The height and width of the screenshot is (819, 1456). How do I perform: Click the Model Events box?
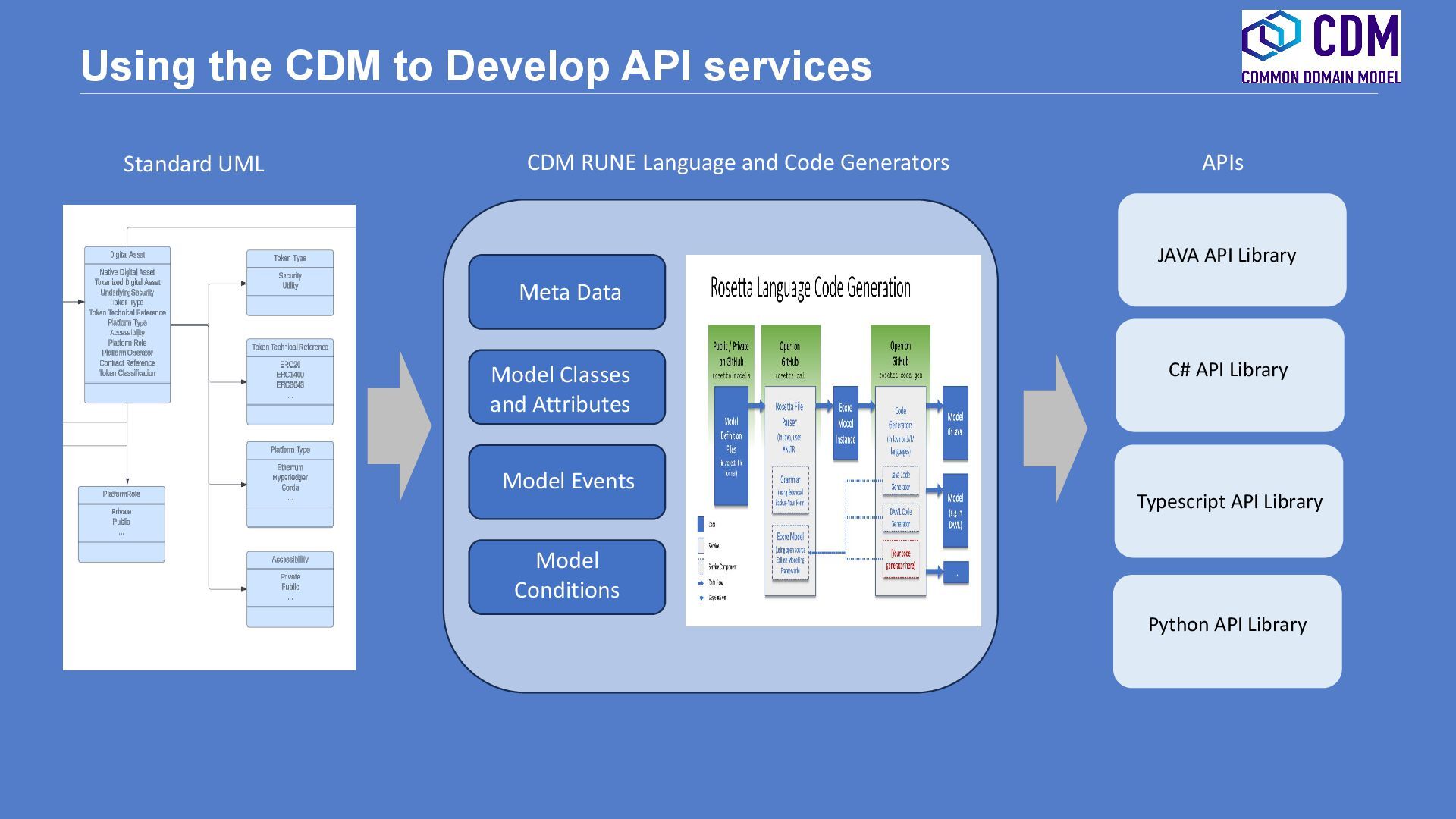[x=567, y=482]
